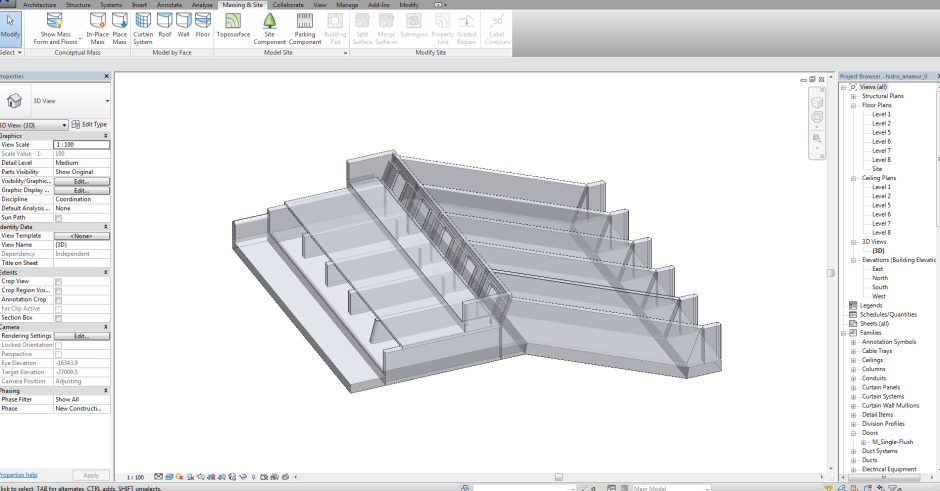Click the Temporary Hide/Isolate glasses icon
This screenshot has width=940, height=491.
[x=243, y=477]
